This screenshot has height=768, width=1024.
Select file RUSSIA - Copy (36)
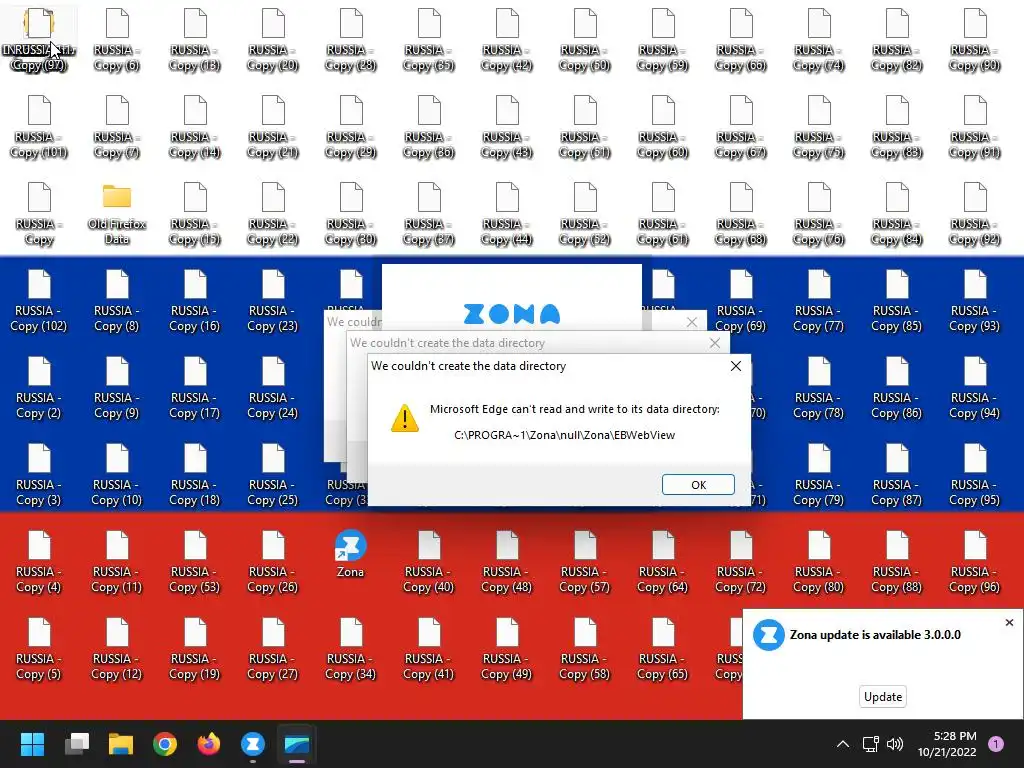click(428, 127)
